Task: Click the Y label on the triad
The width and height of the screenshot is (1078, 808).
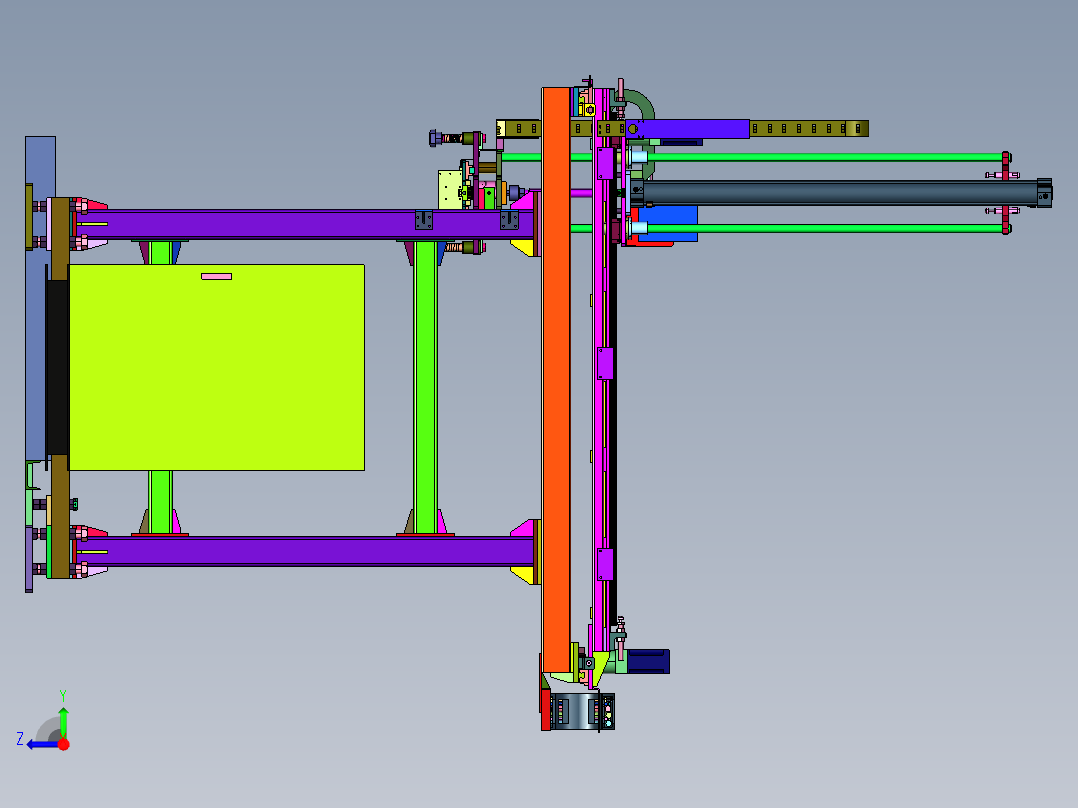Action: click(x=63, y=695)
